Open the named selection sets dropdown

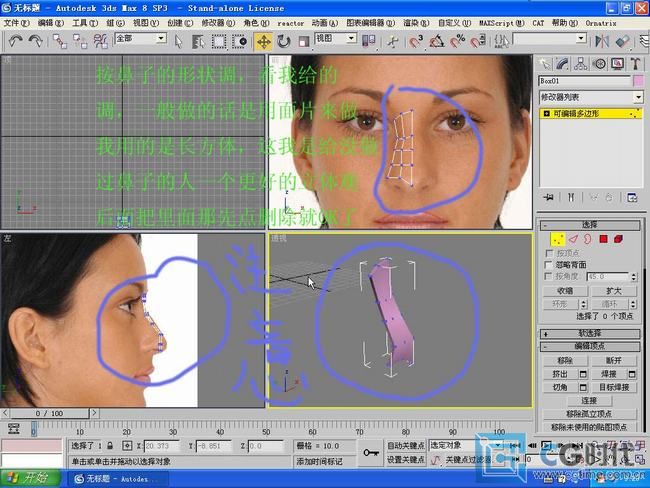[550, 39]
